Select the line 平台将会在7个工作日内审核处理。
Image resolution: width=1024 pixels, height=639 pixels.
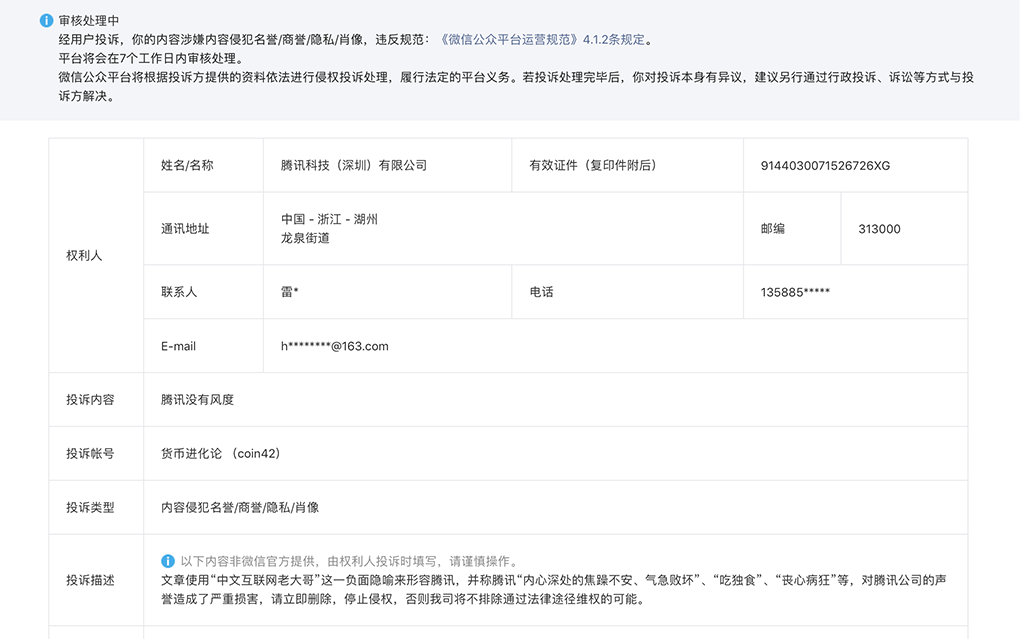coord(151,59)
